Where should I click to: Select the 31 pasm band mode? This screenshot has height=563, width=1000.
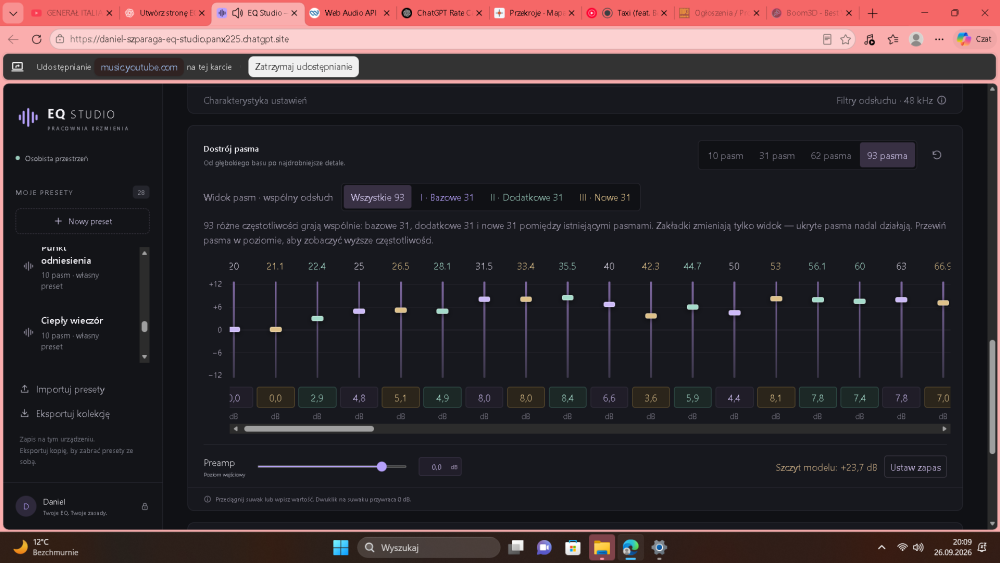[x=777, y=156]
